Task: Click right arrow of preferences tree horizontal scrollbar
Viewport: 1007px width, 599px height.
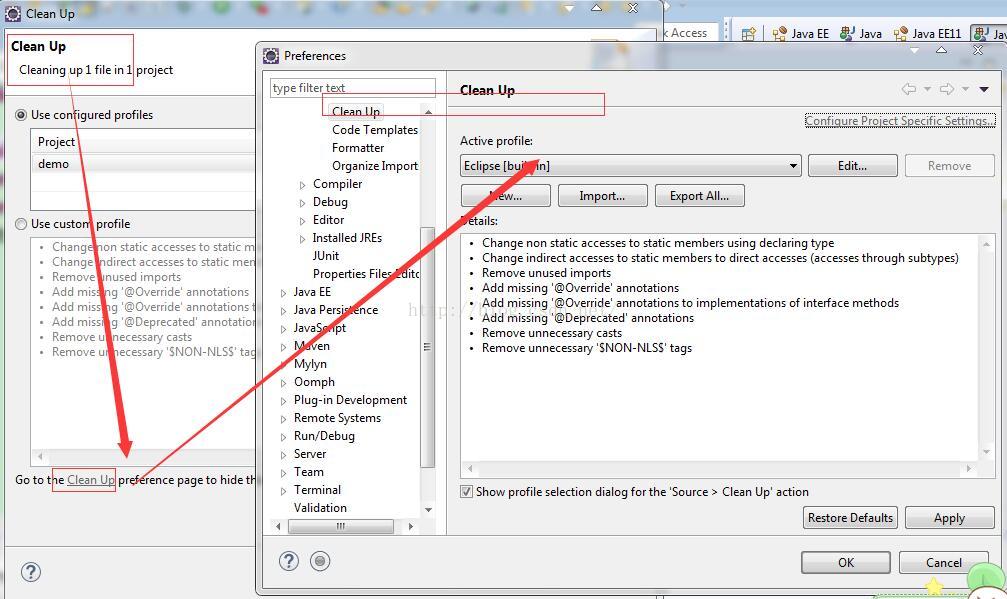Action: pos(411,526)
